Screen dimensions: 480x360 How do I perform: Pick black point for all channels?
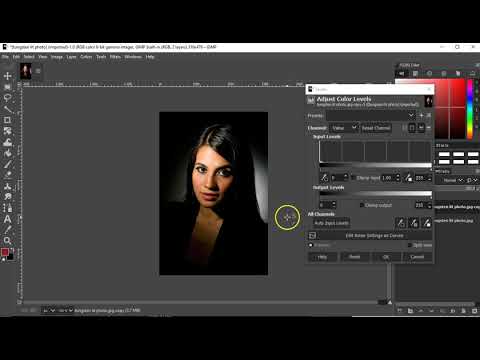coord(401,223)
